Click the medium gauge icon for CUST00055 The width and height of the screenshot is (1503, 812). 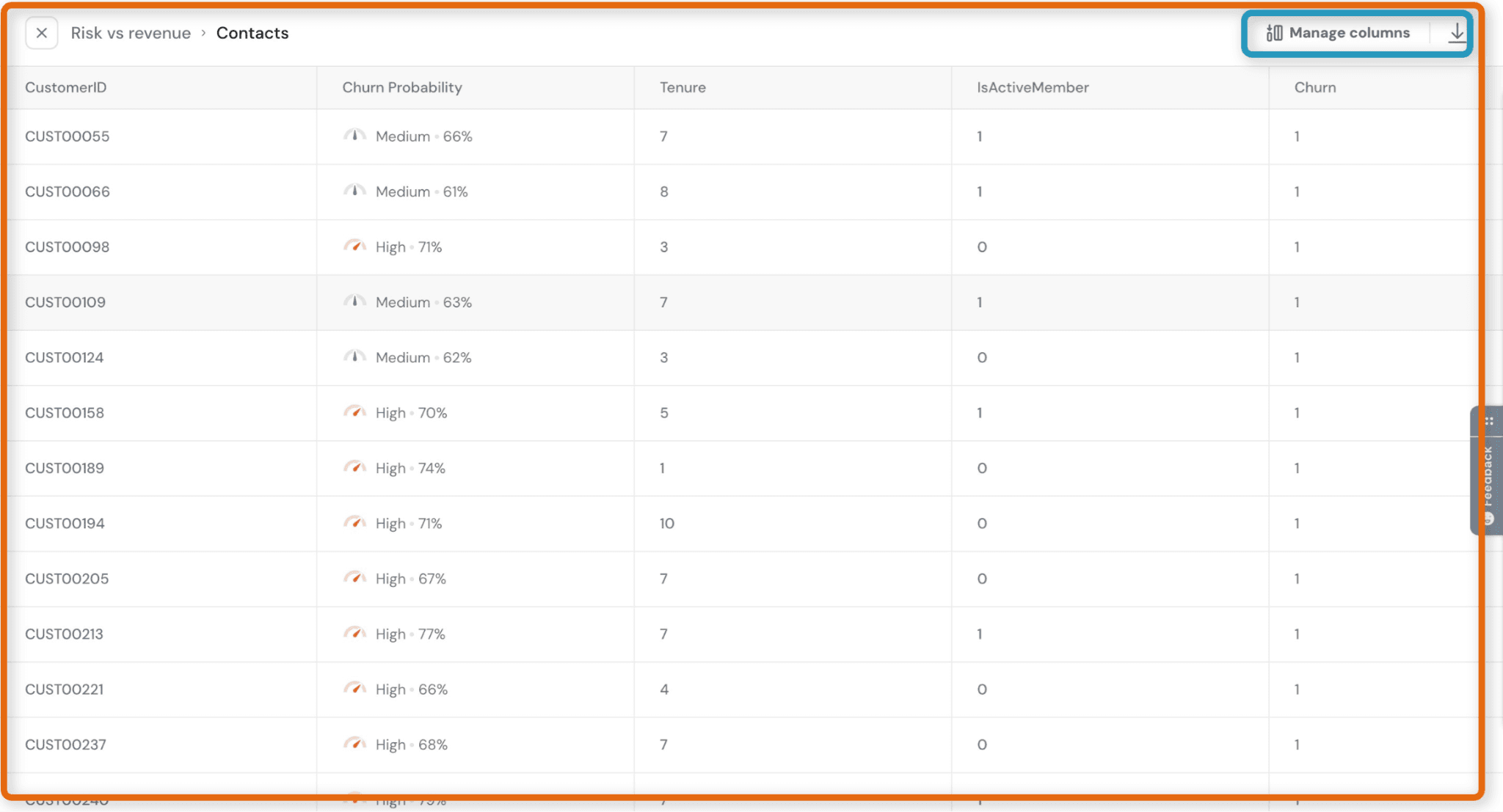[x=354, y=136]
